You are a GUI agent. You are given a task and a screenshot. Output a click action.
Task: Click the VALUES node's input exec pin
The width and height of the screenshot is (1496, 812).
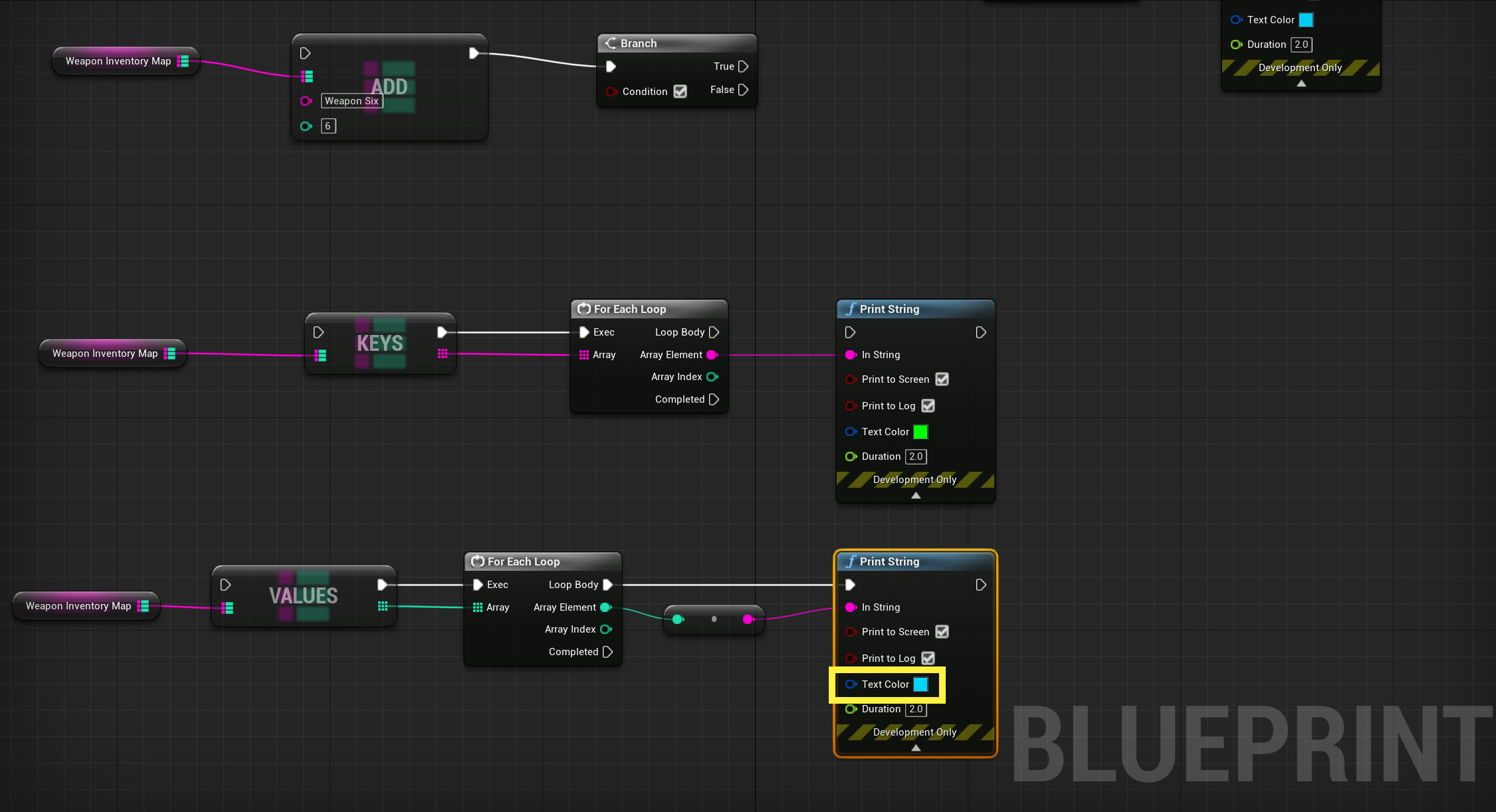pyautogui.click(x=225, y=585)
